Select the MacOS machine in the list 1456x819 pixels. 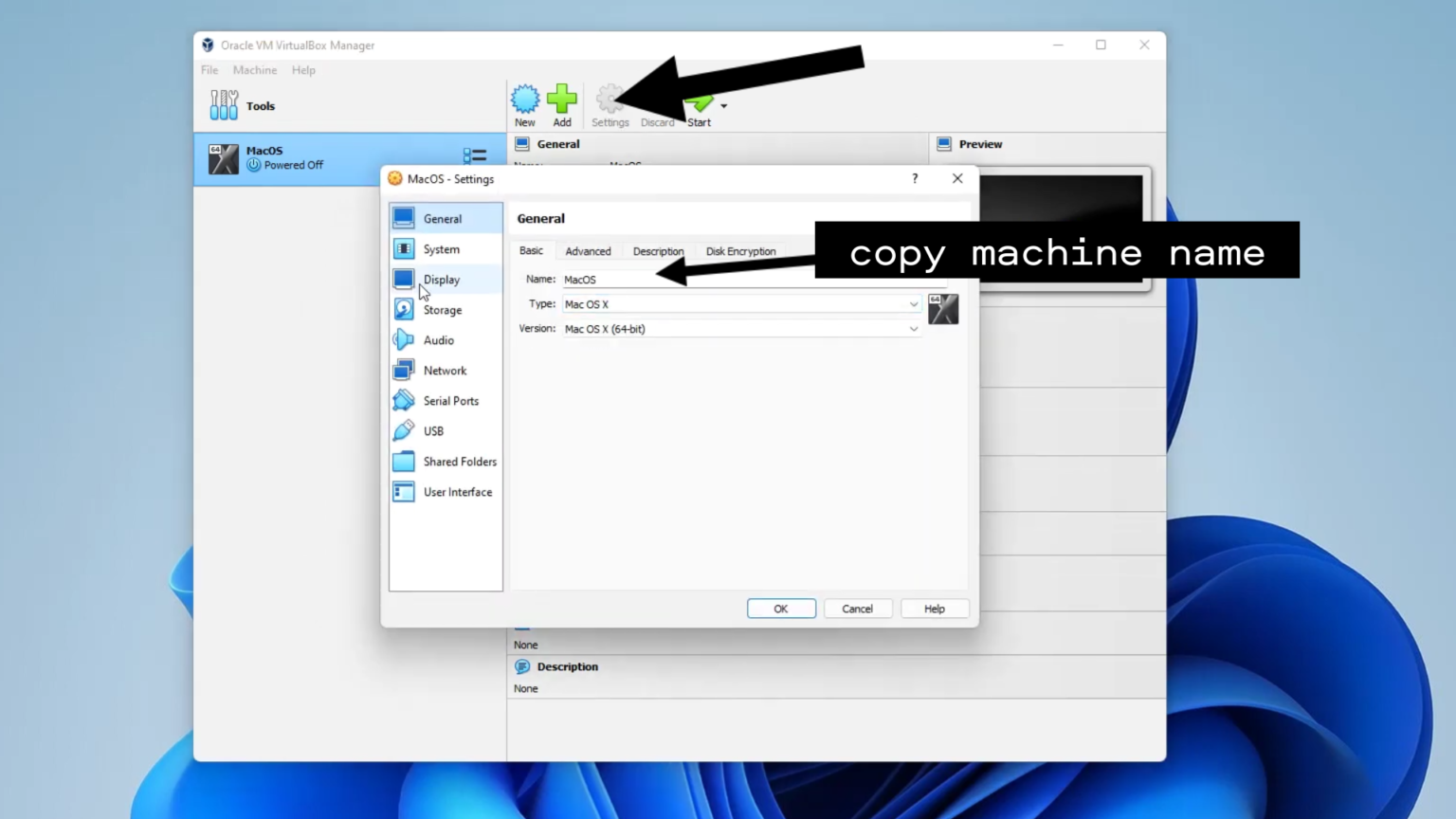tap(284, 158)
